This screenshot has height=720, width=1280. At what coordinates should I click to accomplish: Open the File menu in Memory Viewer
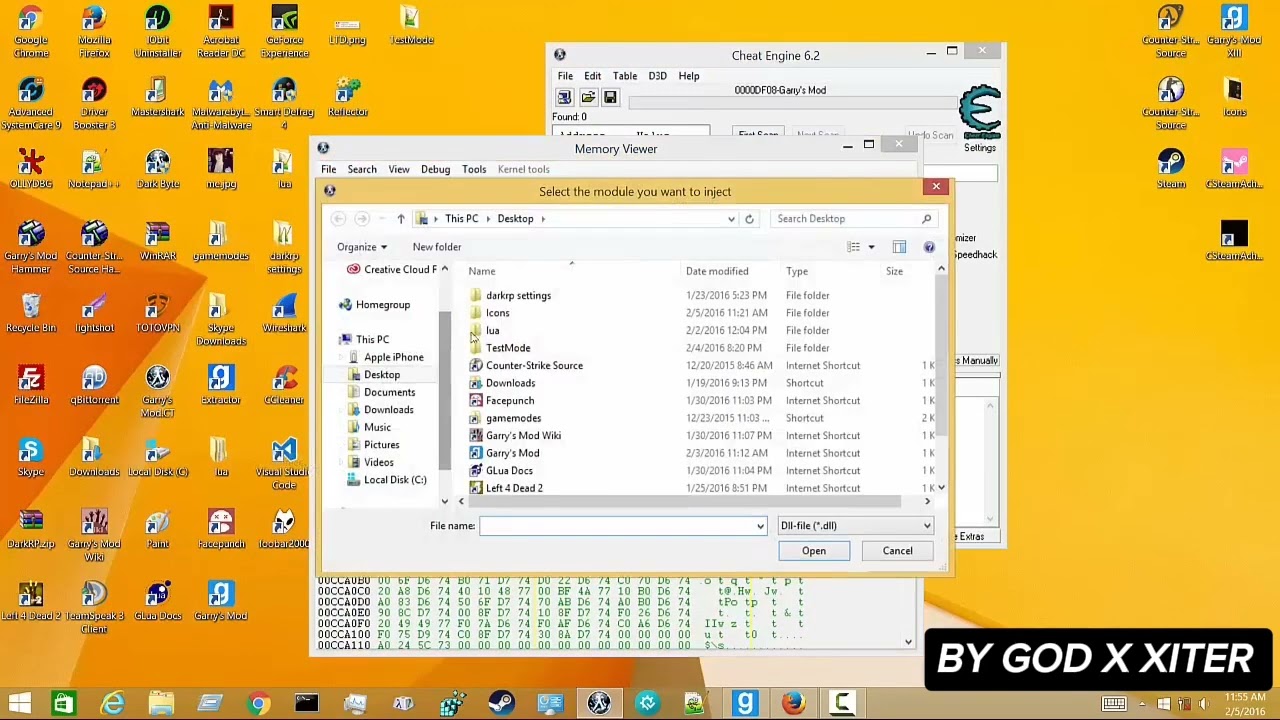pyautogui.click(x=328, y=170)
